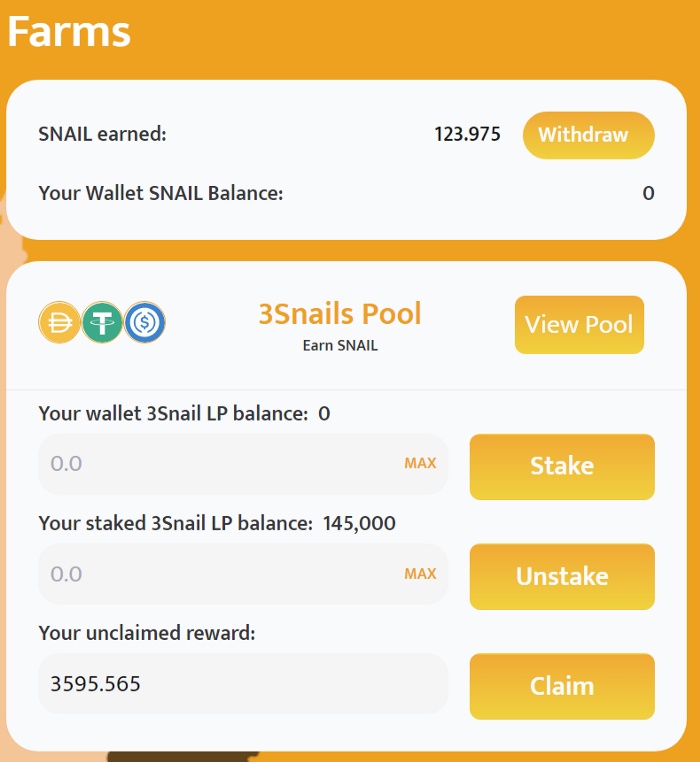Viewport: 700px width, 762px height.
Task: Click the staked LP balance 145,000
Action: click(x=359, y=523)
